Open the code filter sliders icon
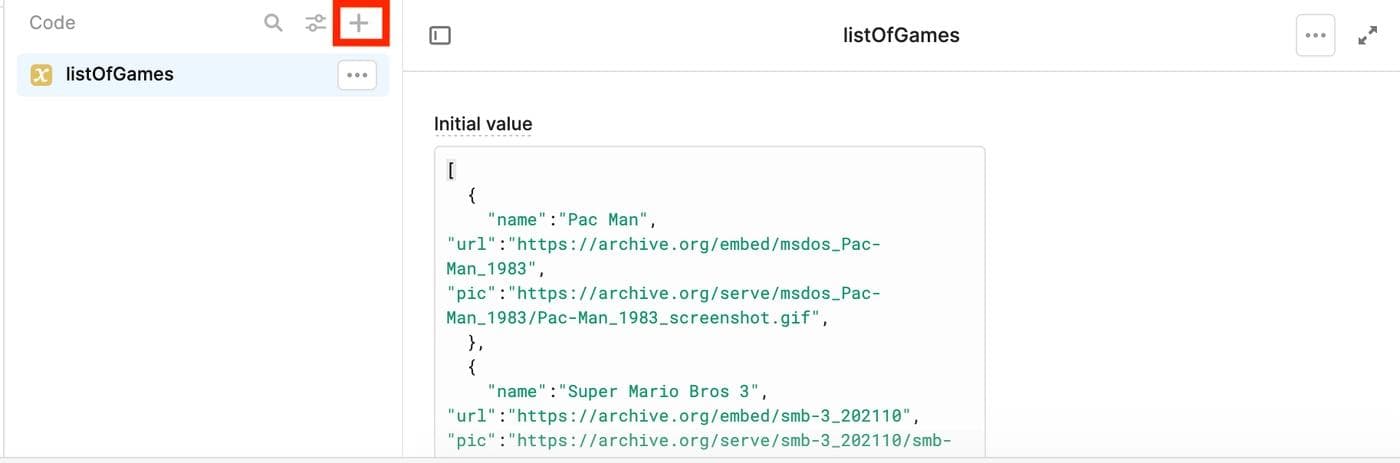Image resolution: width=1400 pixels, height=463 pixels. [x=316, y=23]
